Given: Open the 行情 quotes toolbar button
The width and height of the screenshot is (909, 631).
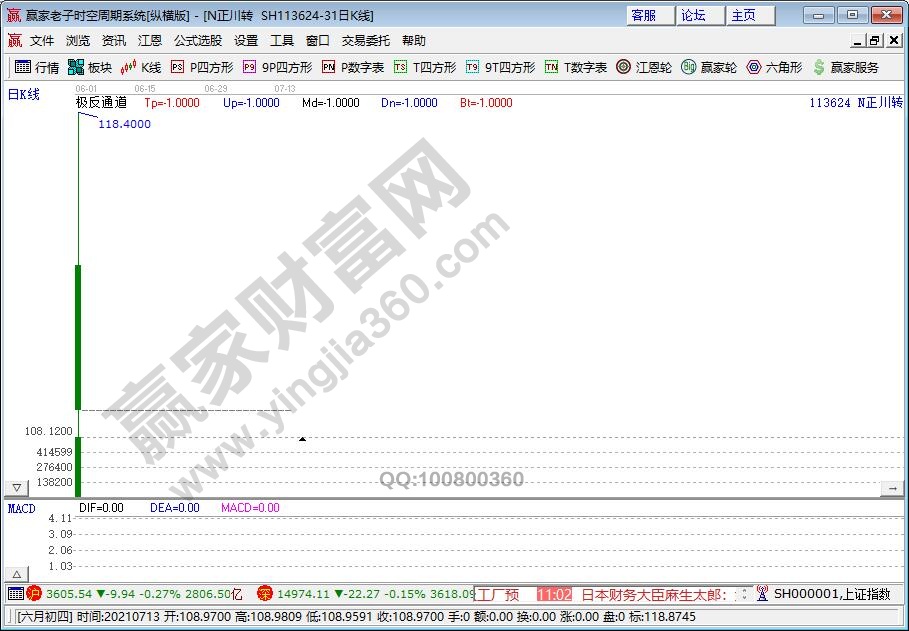Looking at the screenshot, I should tap(37, 67).
